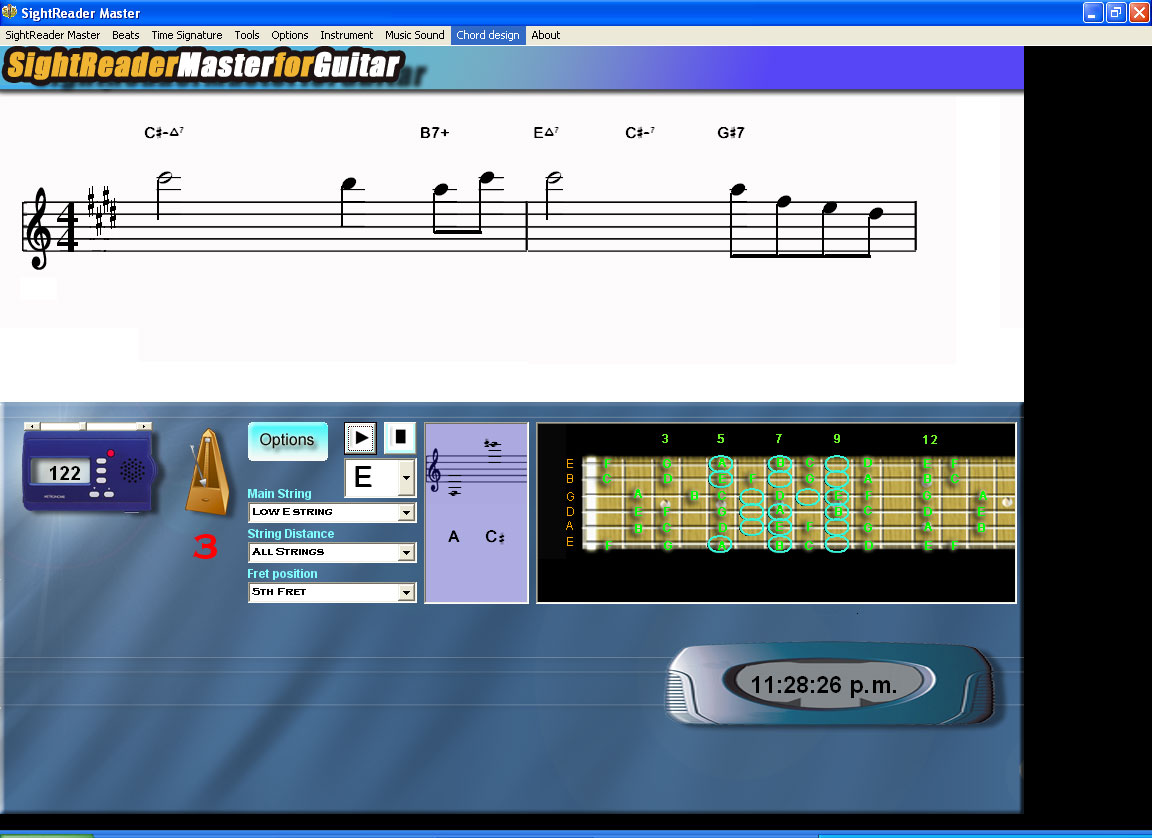Viewport: 1152px width, 838px height.
Task: Click left arrow of tempo slider
Action: [31, 426]
